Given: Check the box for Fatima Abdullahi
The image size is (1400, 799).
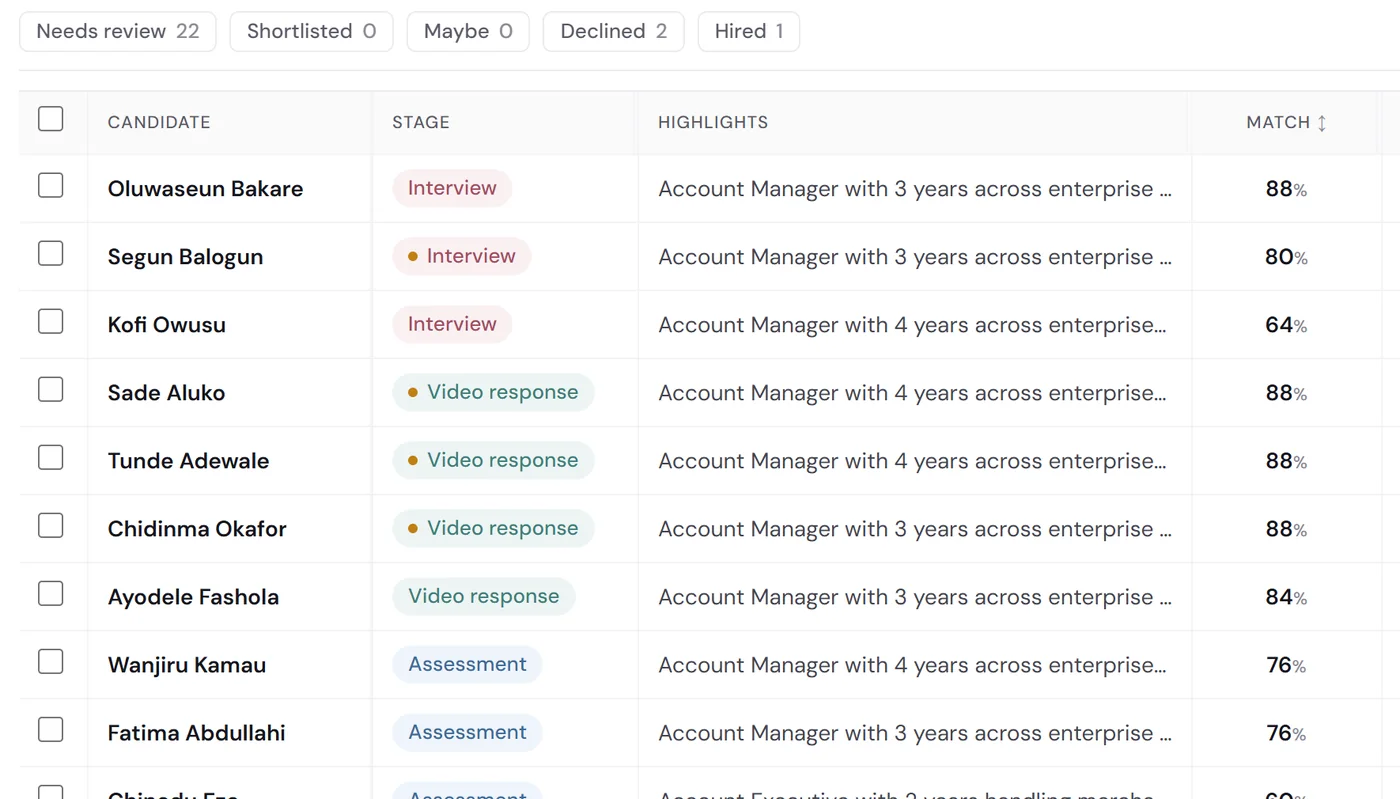Looking at the screenshot, I should tap(51, 730).
